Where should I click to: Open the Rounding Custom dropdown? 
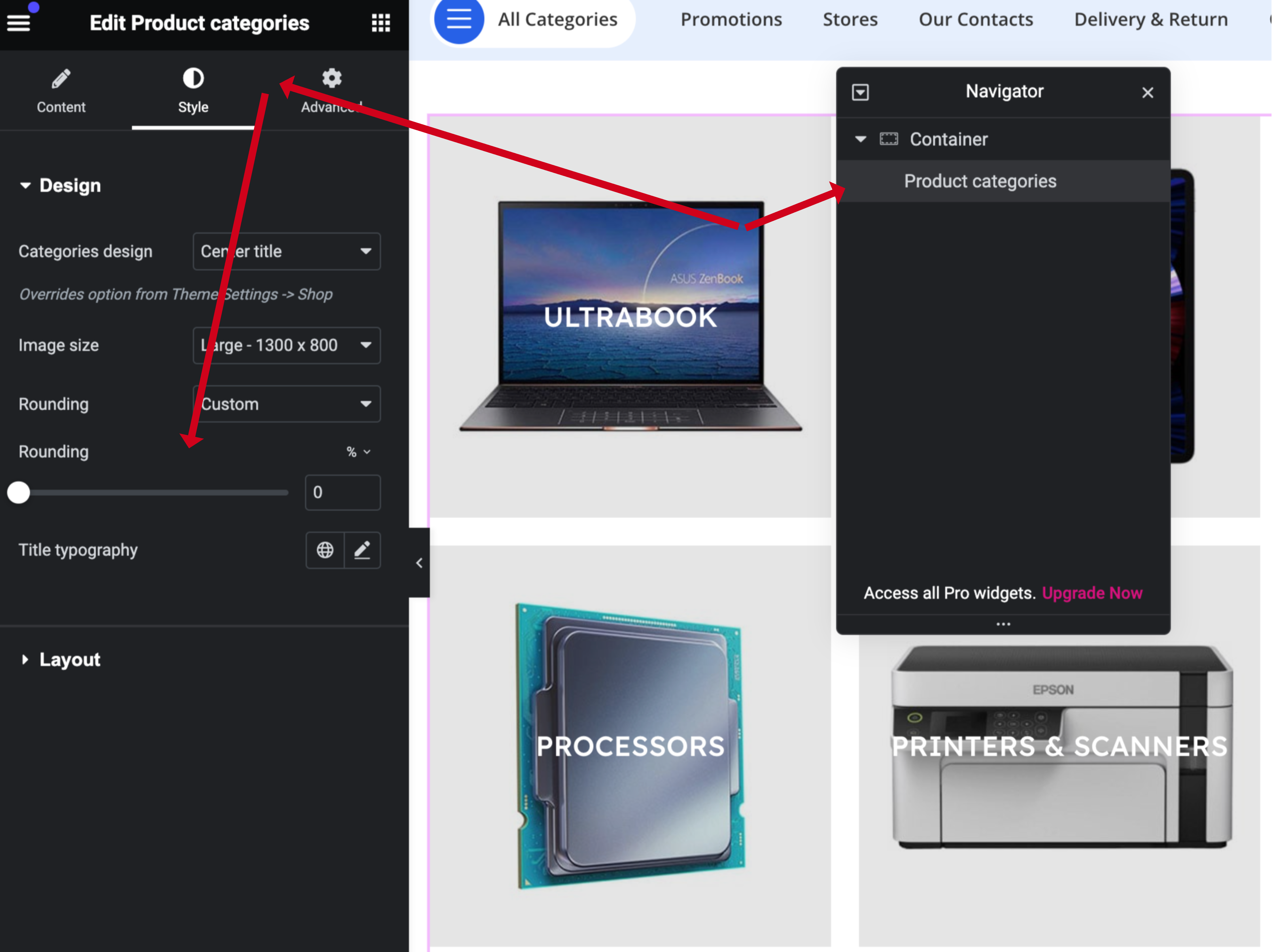coord(286,404)
